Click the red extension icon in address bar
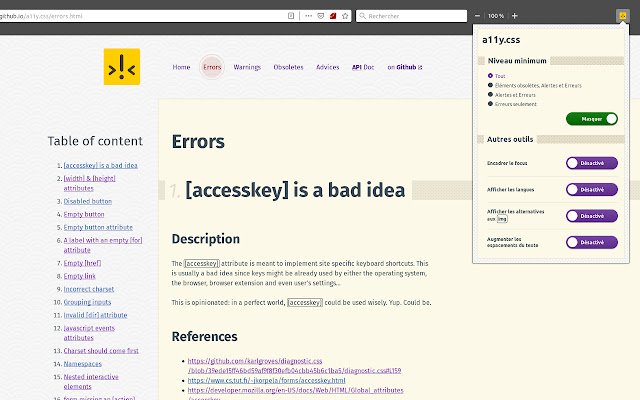Viewport: 640px width, 400px height. [333, 16]
